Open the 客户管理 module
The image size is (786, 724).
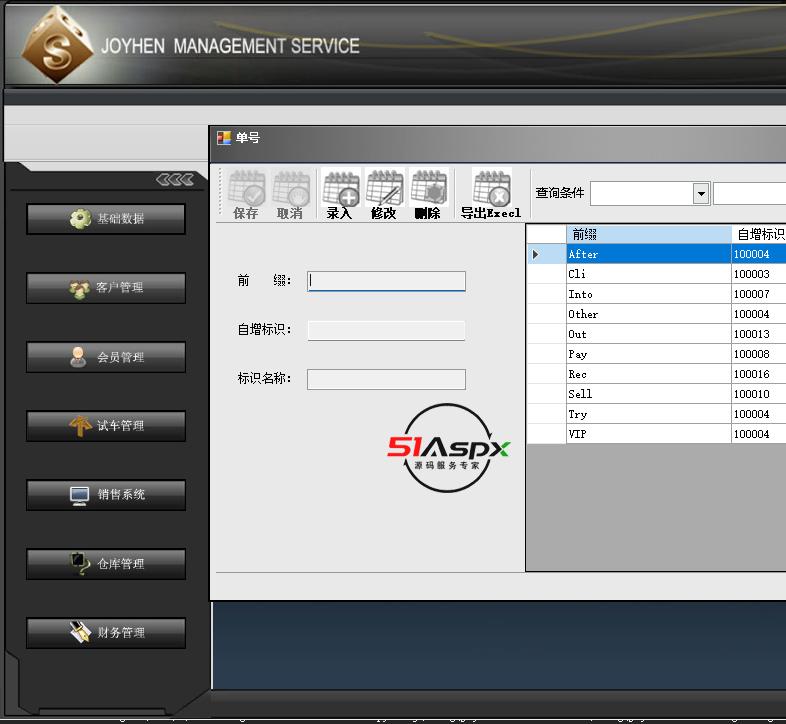click(x=106, y=288)
